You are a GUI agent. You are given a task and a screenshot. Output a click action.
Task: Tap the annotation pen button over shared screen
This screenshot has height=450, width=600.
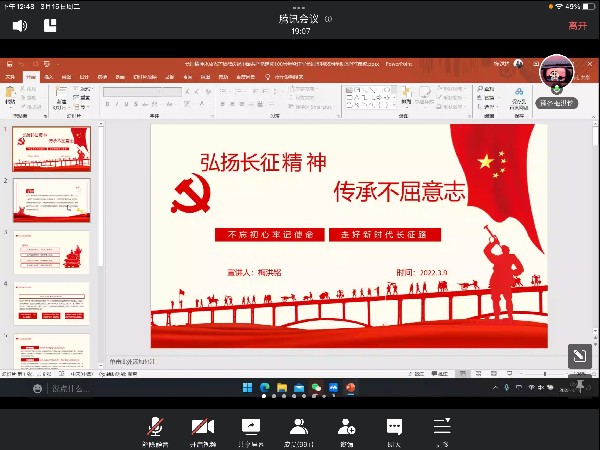pyautogui.click(x=580, y=356)
